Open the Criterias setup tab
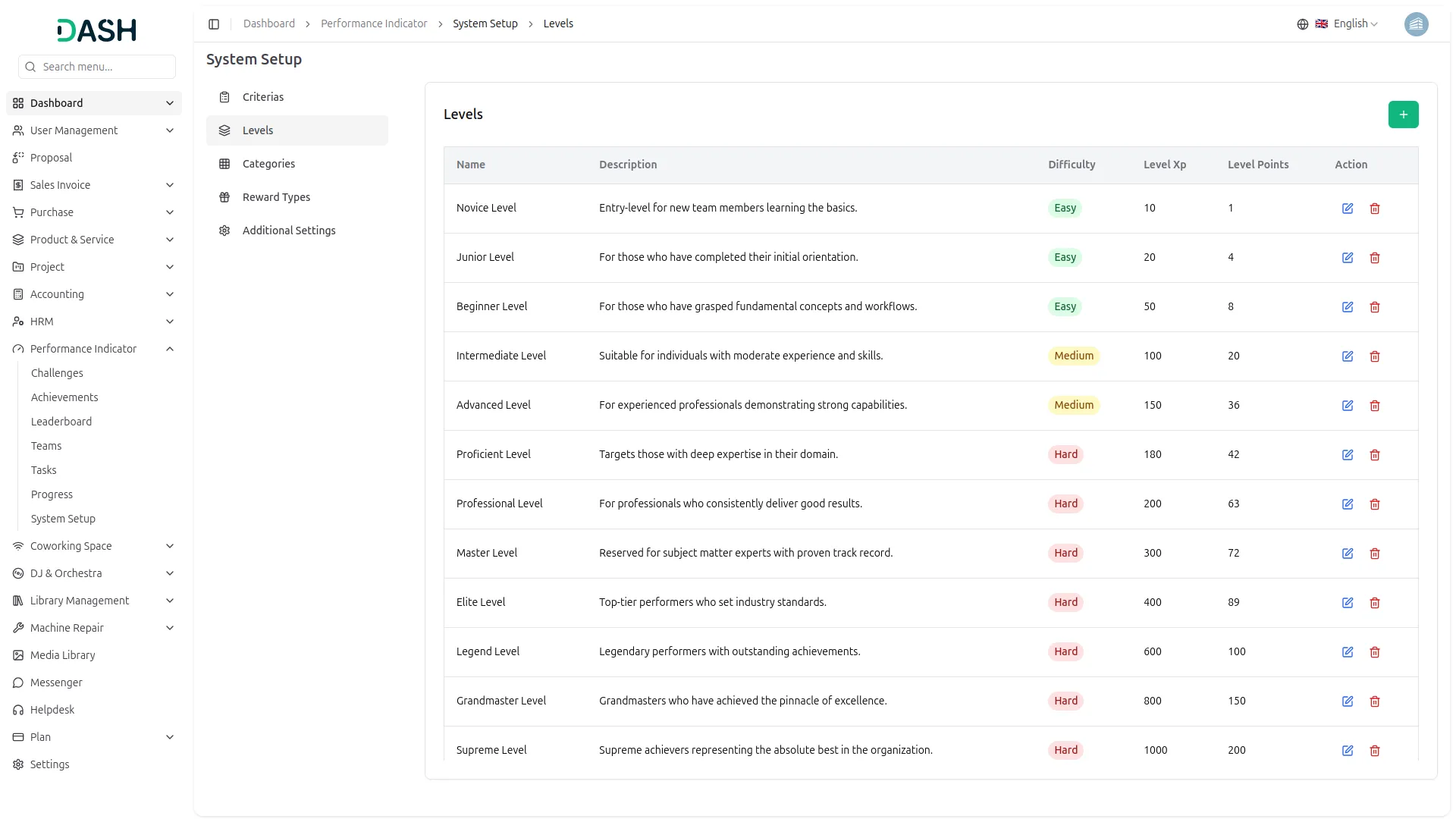 pyautogui.click(x=262, y=97)
